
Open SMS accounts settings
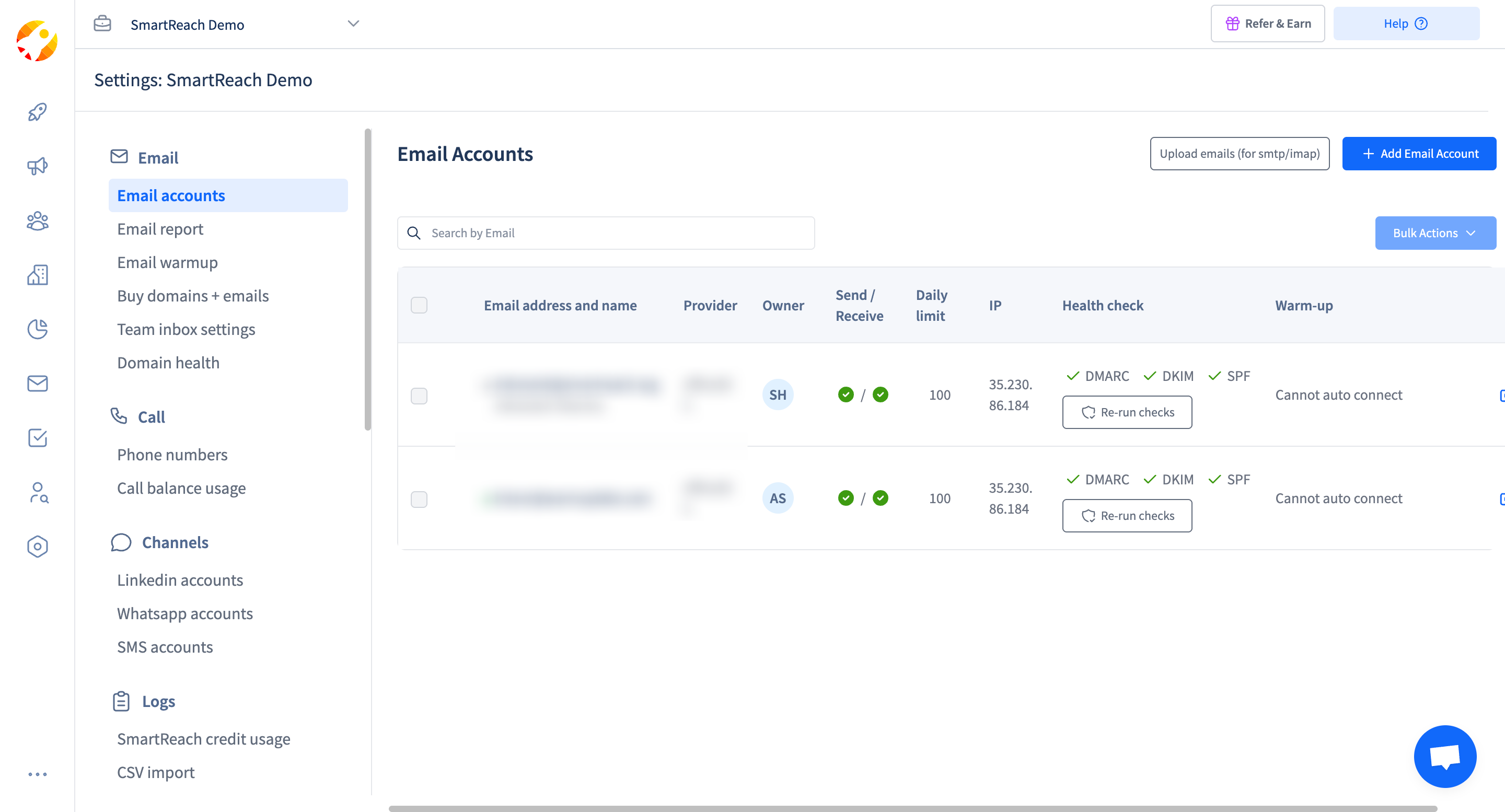[165, 647]
